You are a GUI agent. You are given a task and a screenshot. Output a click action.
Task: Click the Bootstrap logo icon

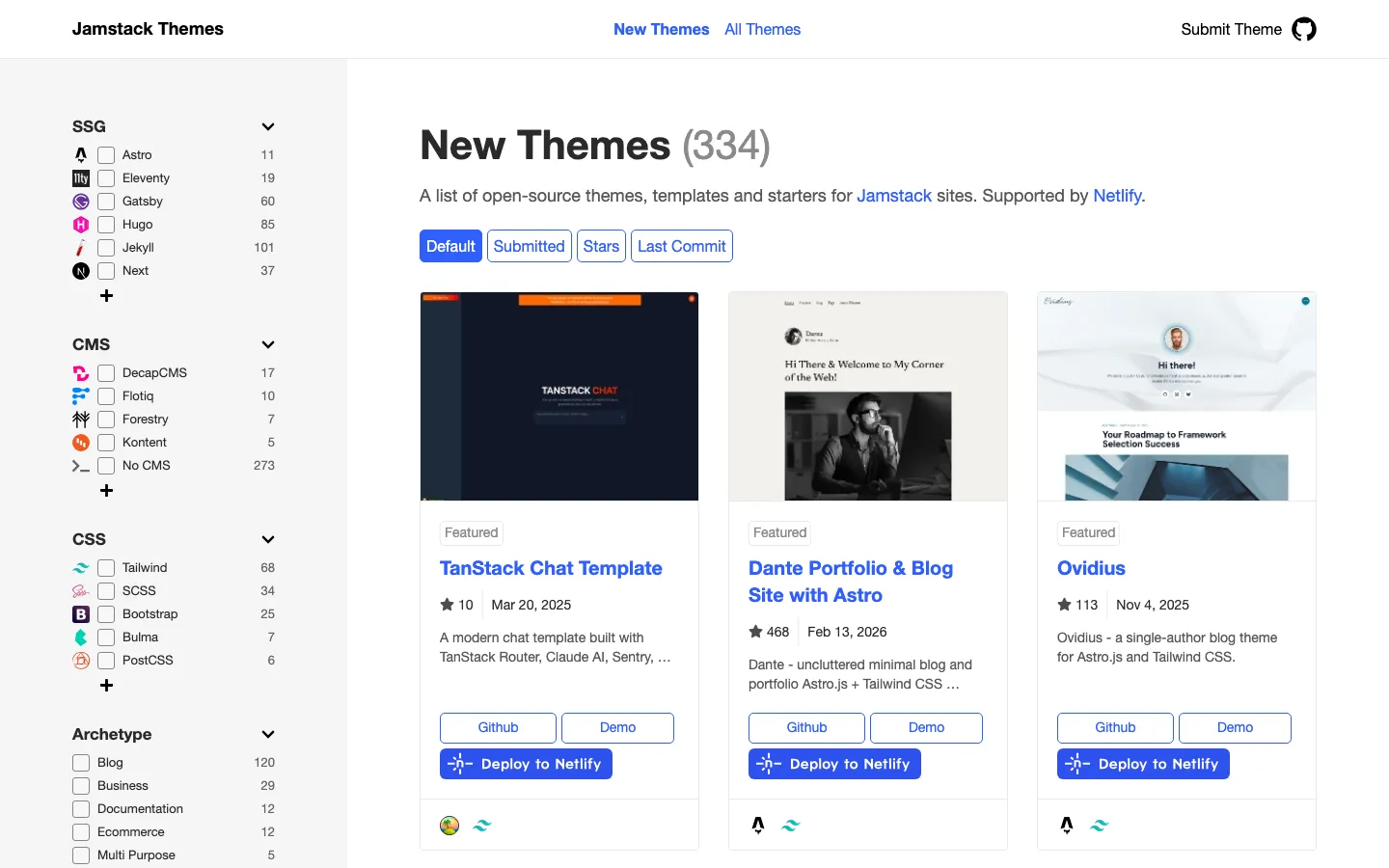pyautogui.click(x=81, y=613)
